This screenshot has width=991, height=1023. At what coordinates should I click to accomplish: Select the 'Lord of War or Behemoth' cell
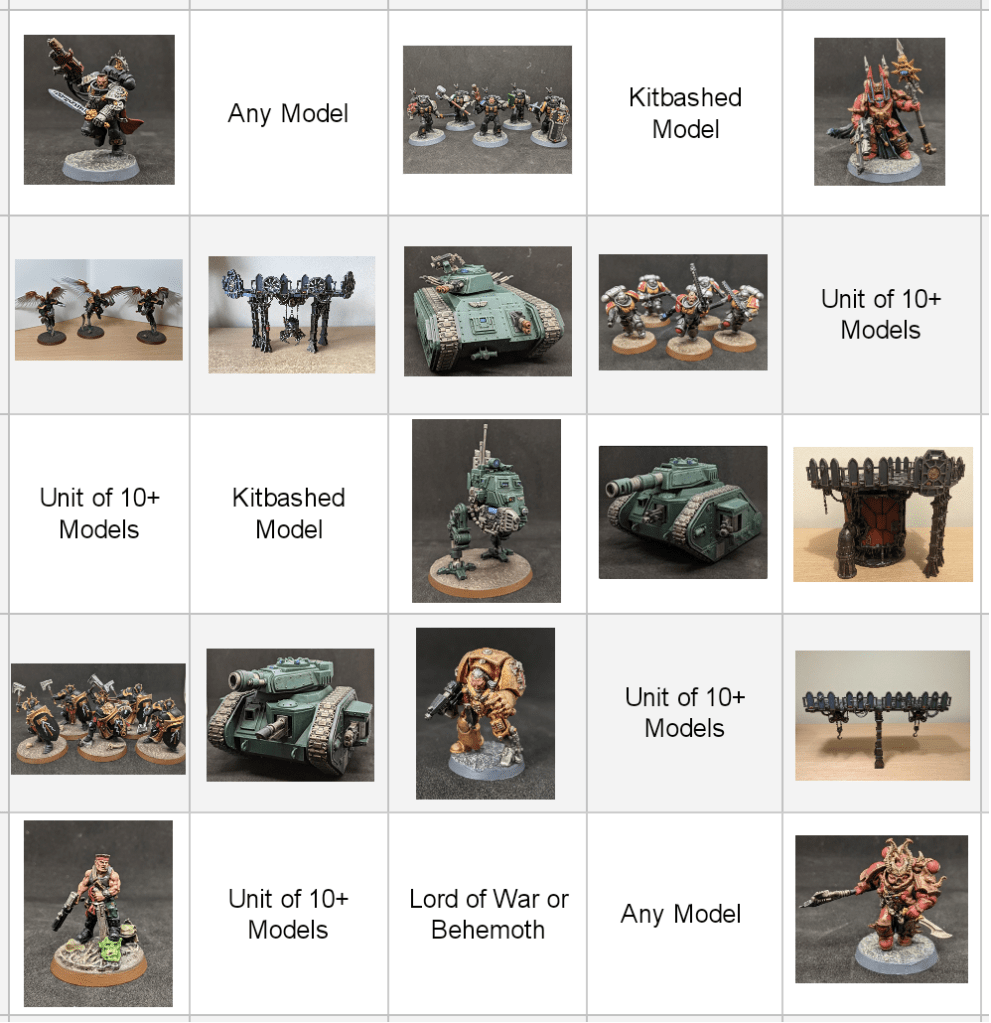pyautogui.click(x=487, y=913)
